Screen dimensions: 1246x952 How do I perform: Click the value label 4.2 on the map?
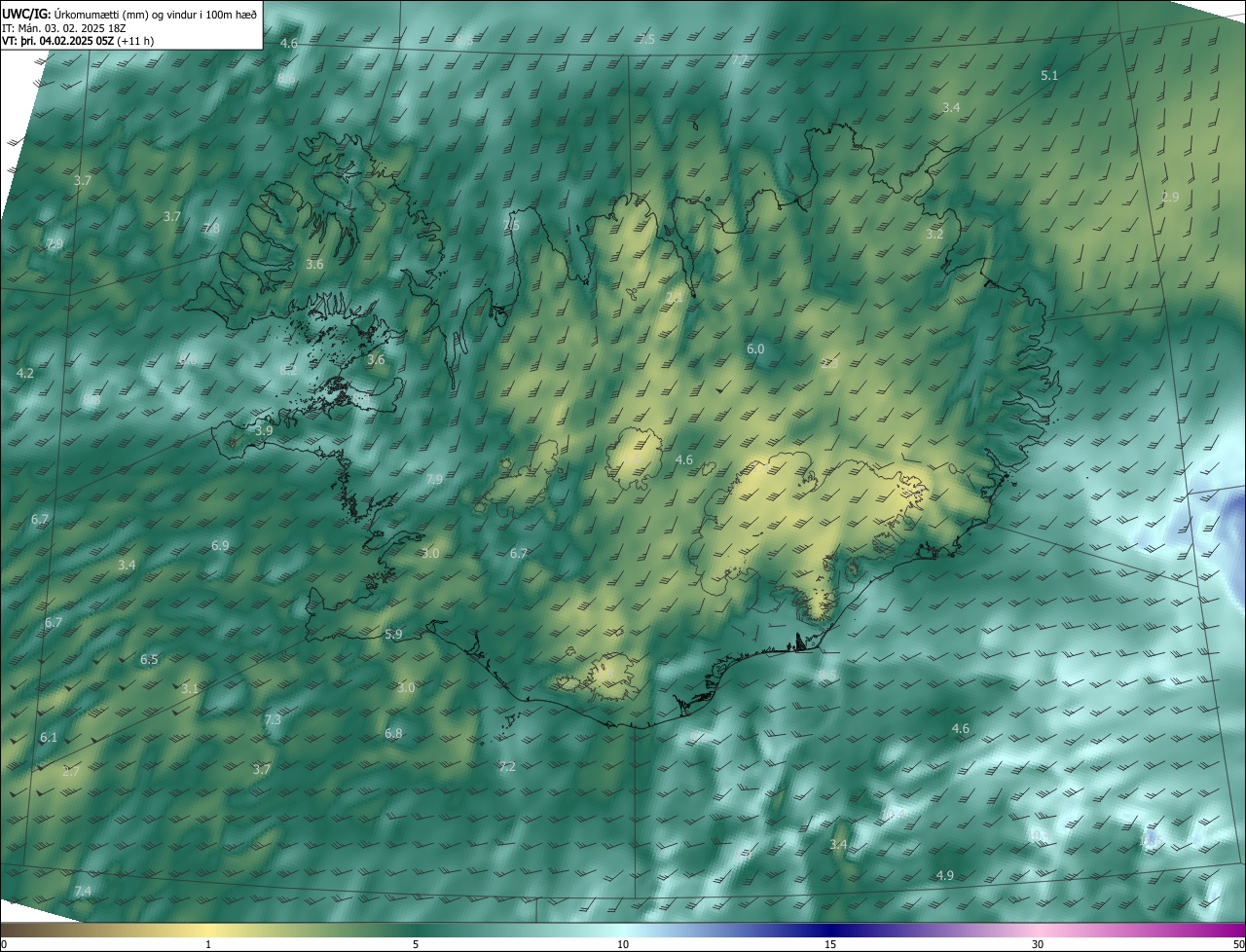pyautogui.click(x=25, y=373)
